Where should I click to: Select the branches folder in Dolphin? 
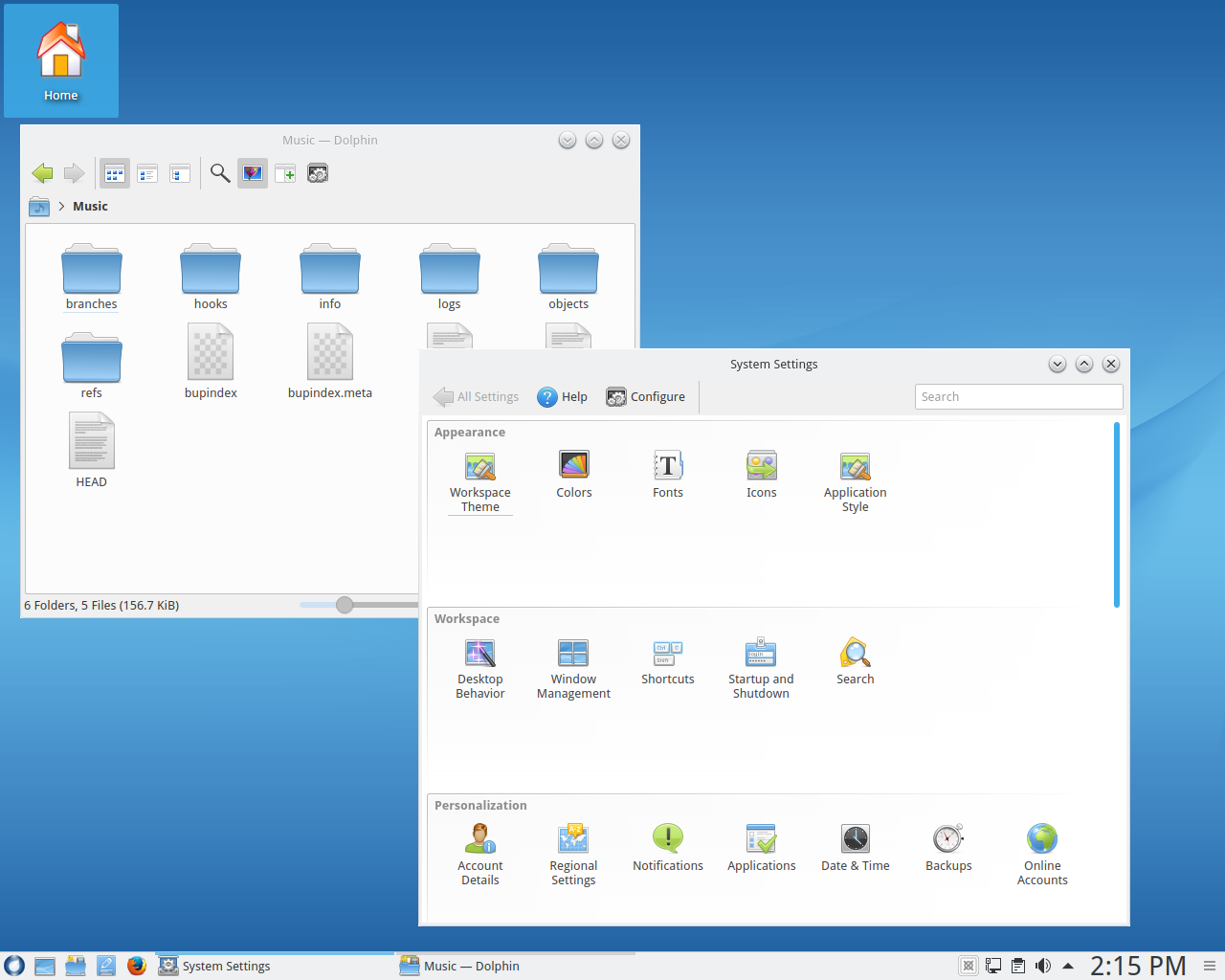click(92, 278)
